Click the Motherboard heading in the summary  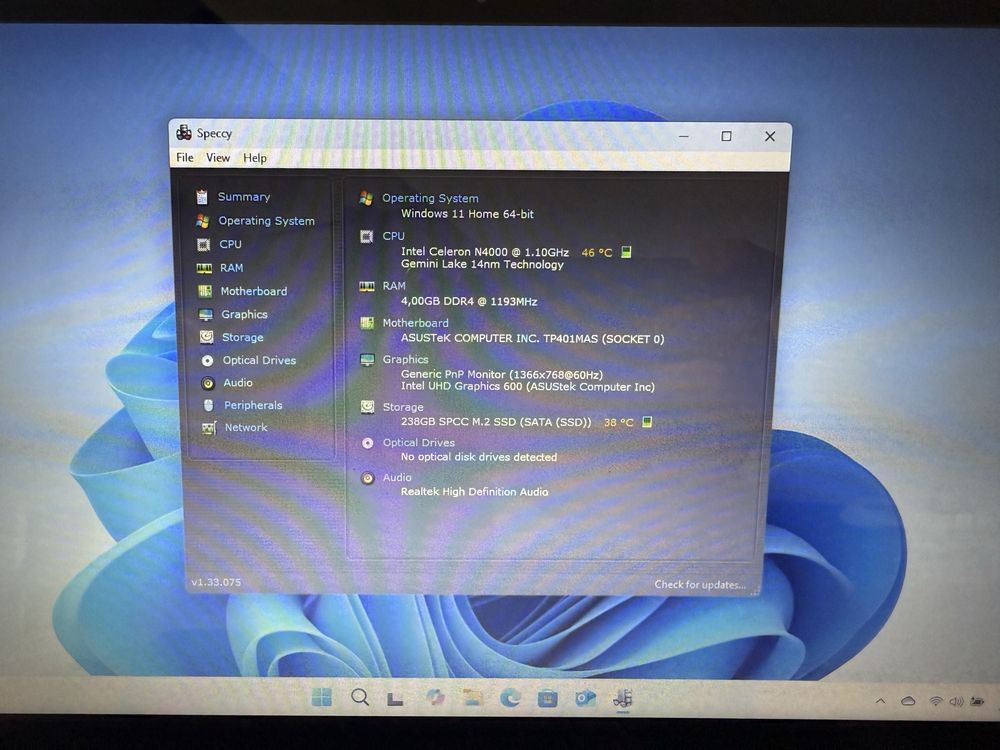pos(415,323)
